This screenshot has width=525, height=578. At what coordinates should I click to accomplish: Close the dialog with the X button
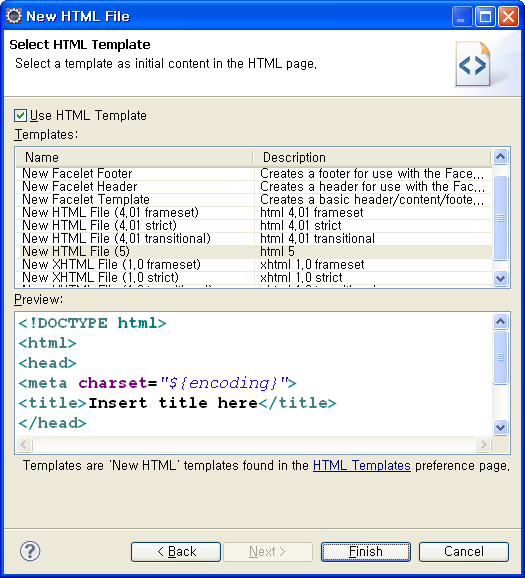pyautogui.click(x=508, y=17)
